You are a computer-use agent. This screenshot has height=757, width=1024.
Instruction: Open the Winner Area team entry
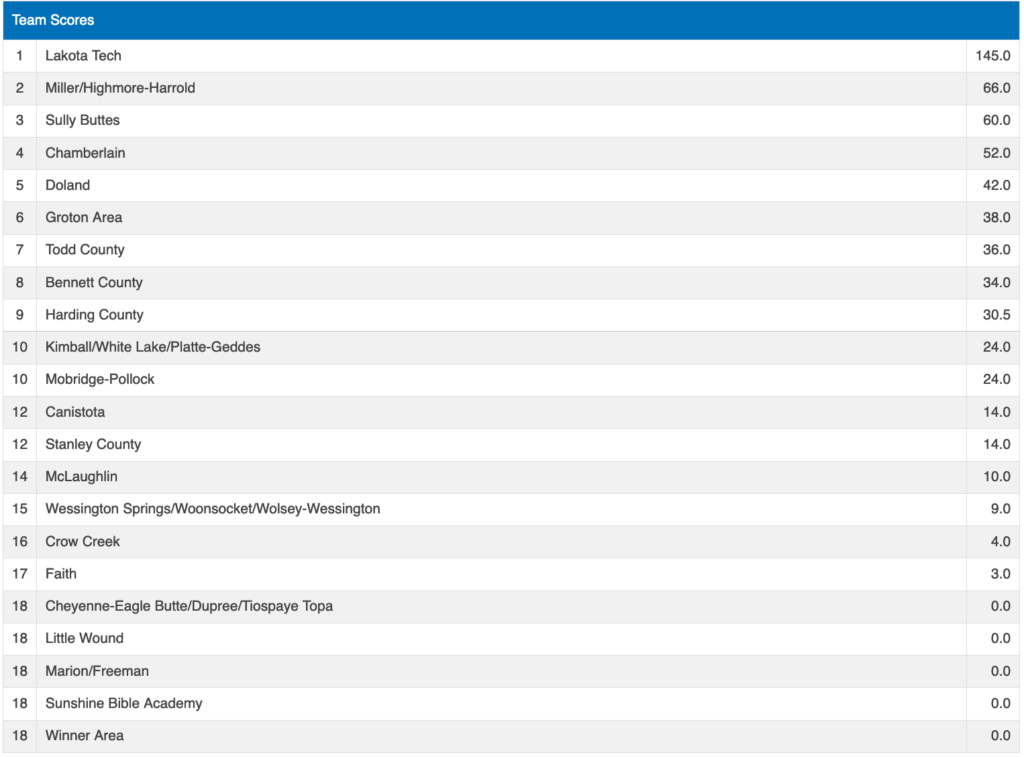(x=84, y=735)
